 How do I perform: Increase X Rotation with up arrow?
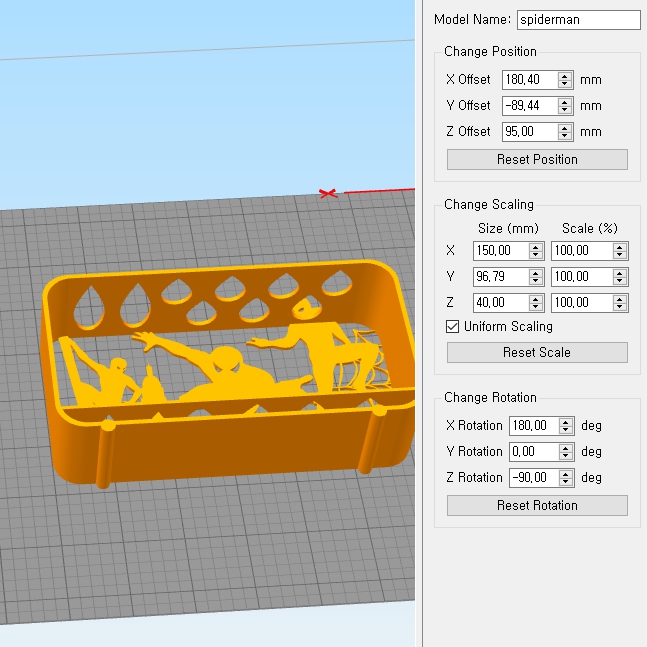[566, 422]
